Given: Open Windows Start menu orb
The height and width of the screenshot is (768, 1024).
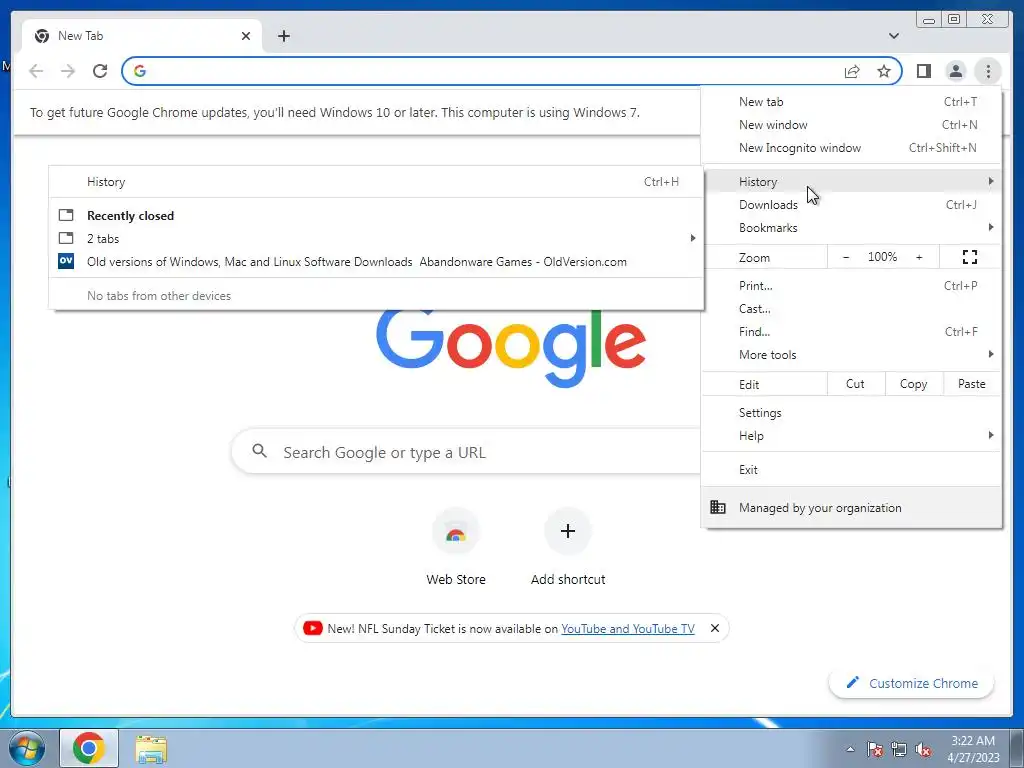Looking at the screenshot, I should click(27, 748).
